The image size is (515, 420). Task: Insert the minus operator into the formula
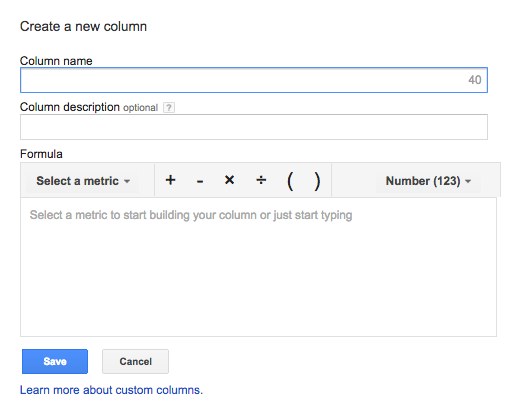click(x=200, y=181)
